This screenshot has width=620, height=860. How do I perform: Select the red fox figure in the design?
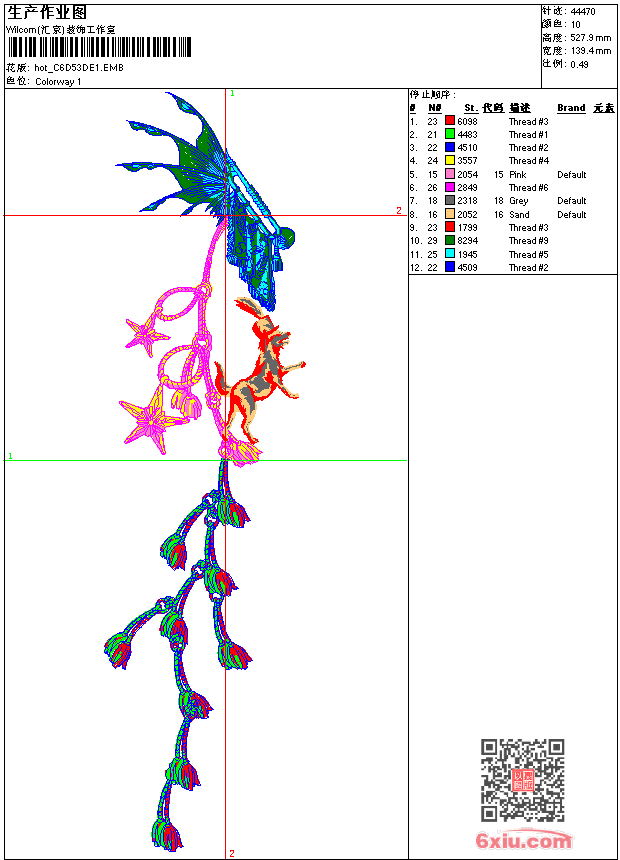click(x=258, y=370)
